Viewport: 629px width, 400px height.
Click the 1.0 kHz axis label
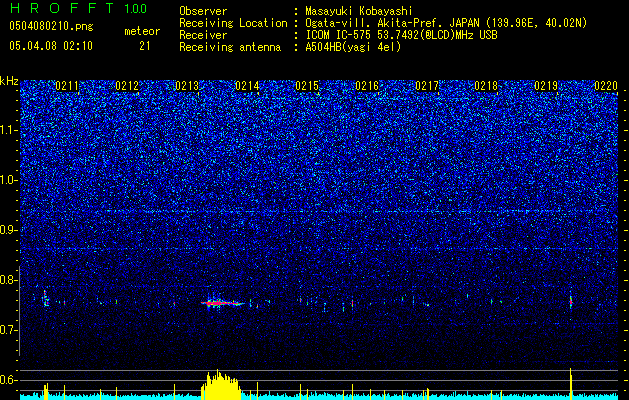[9, 180]
